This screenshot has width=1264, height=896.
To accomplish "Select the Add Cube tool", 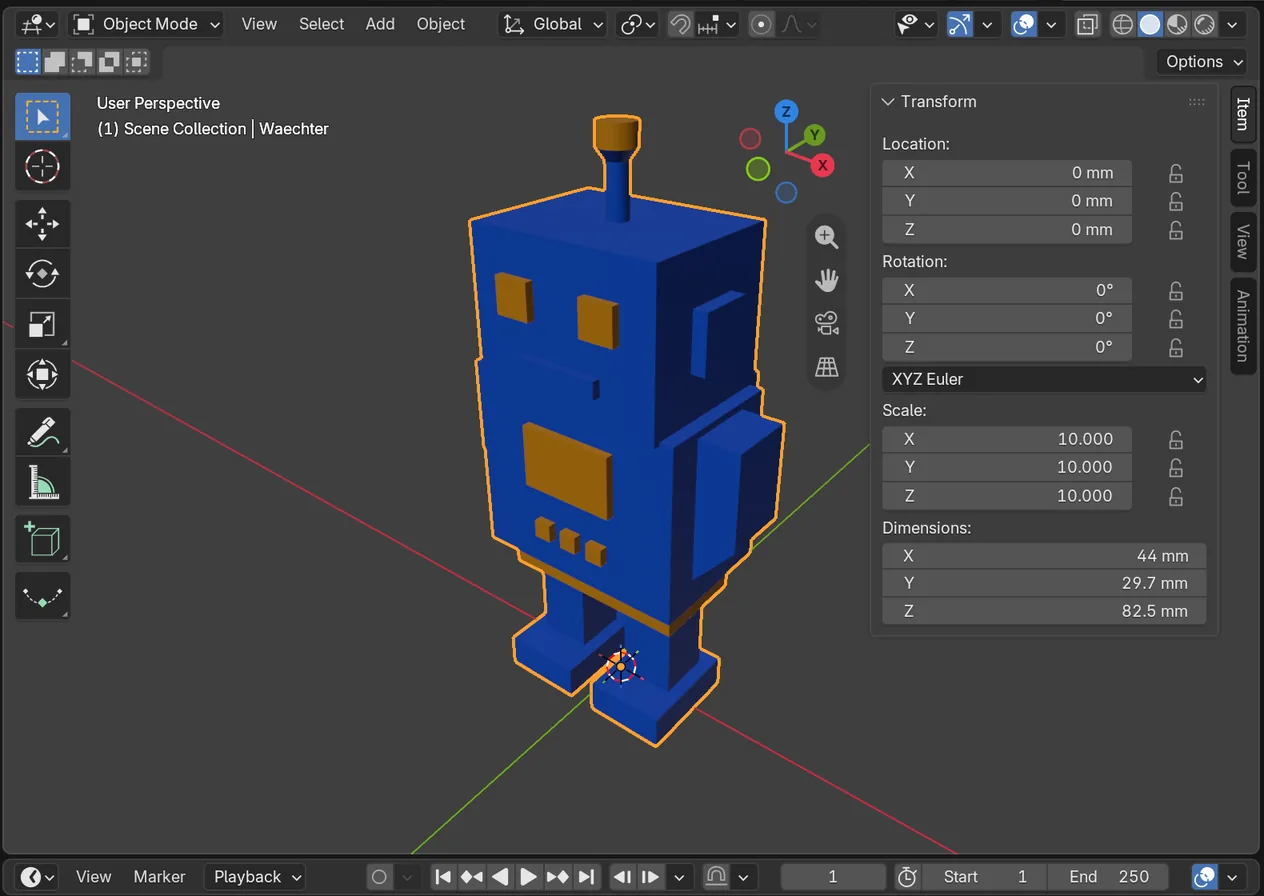I will (42, 540).
